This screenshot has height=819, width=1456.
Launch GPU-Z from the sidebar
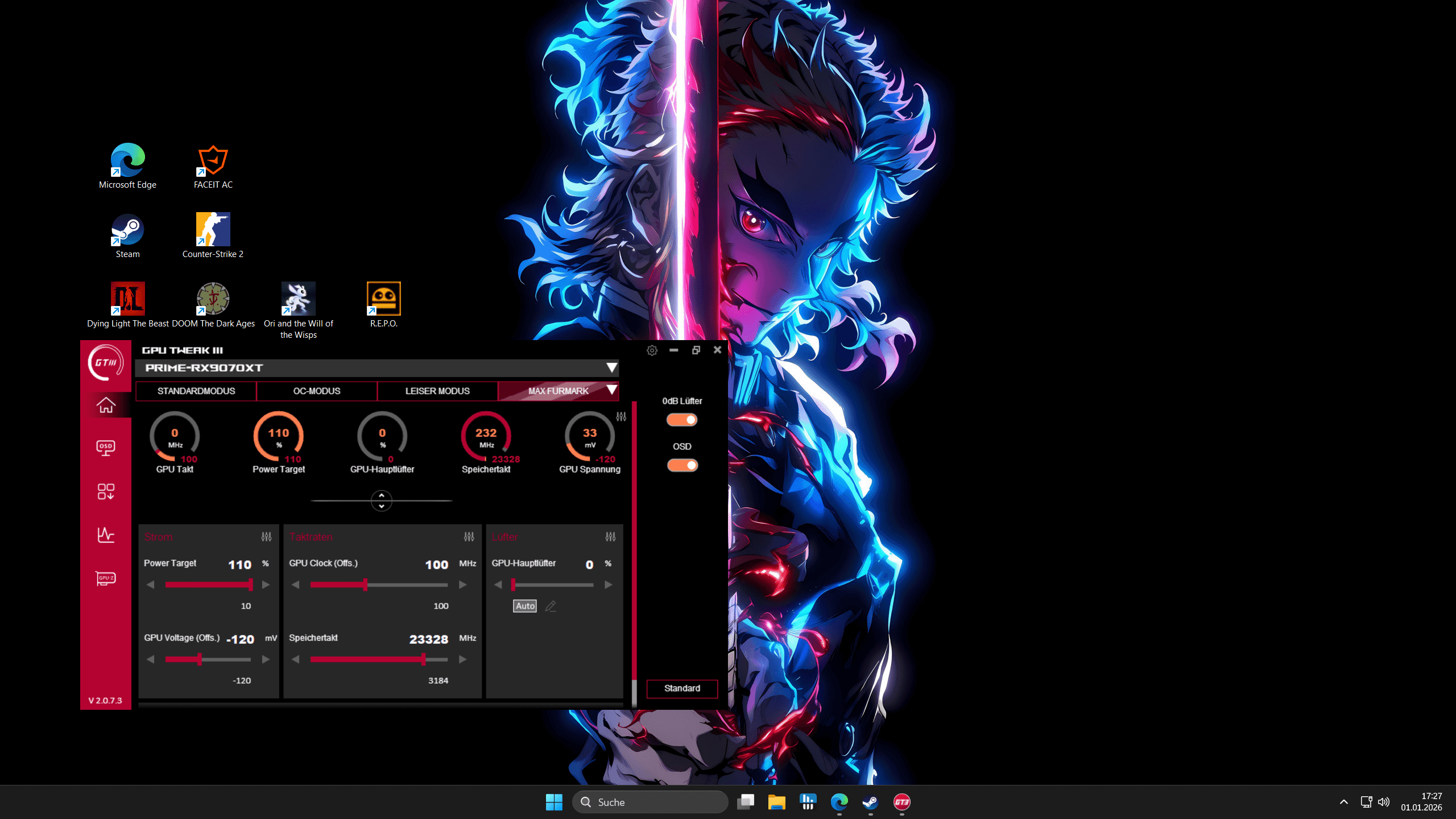[x=106, y=579]
